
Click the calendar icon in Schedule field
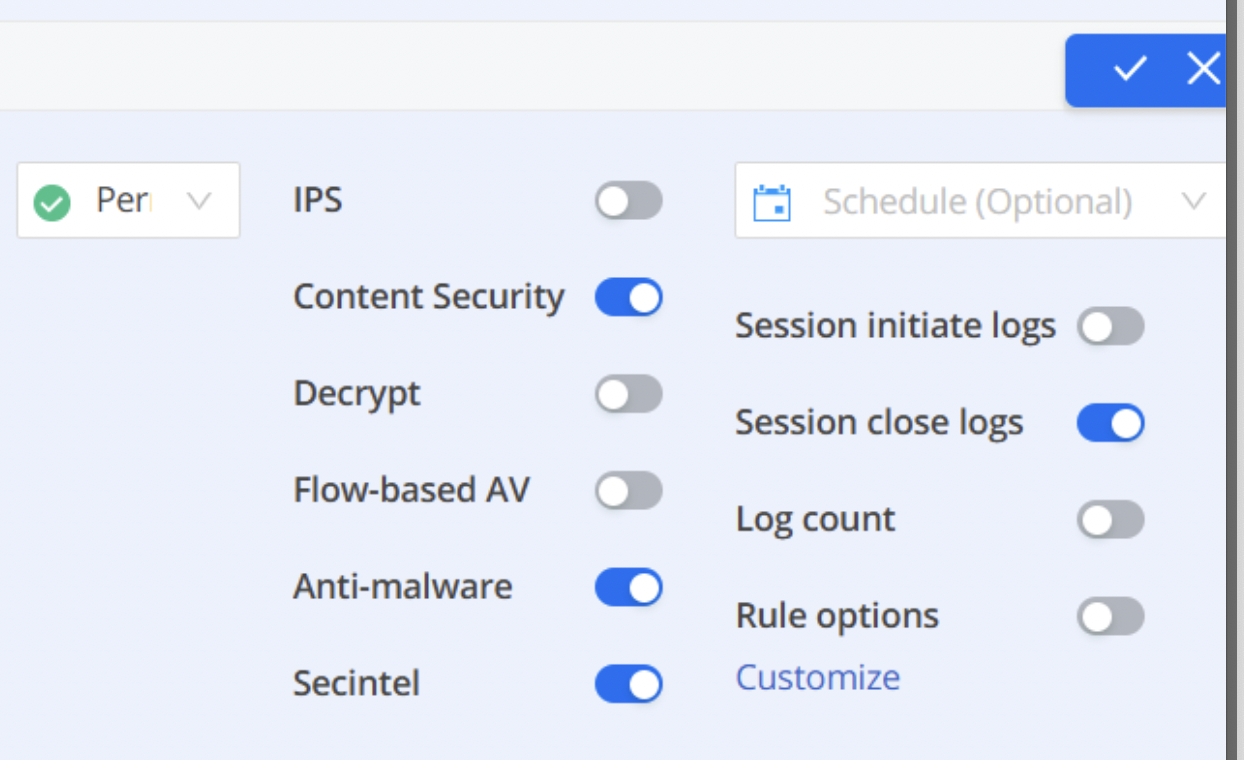tap(772, 202)
